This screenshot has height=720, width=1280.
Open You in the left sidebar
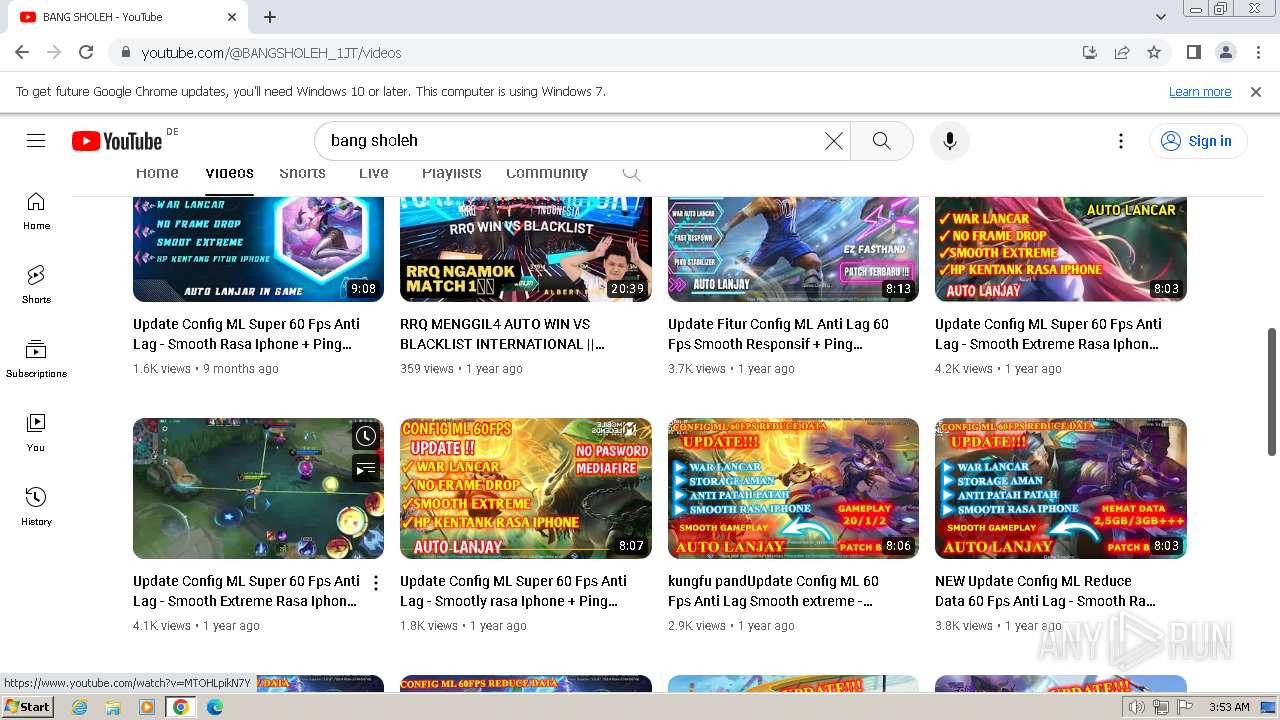(36, 433)
